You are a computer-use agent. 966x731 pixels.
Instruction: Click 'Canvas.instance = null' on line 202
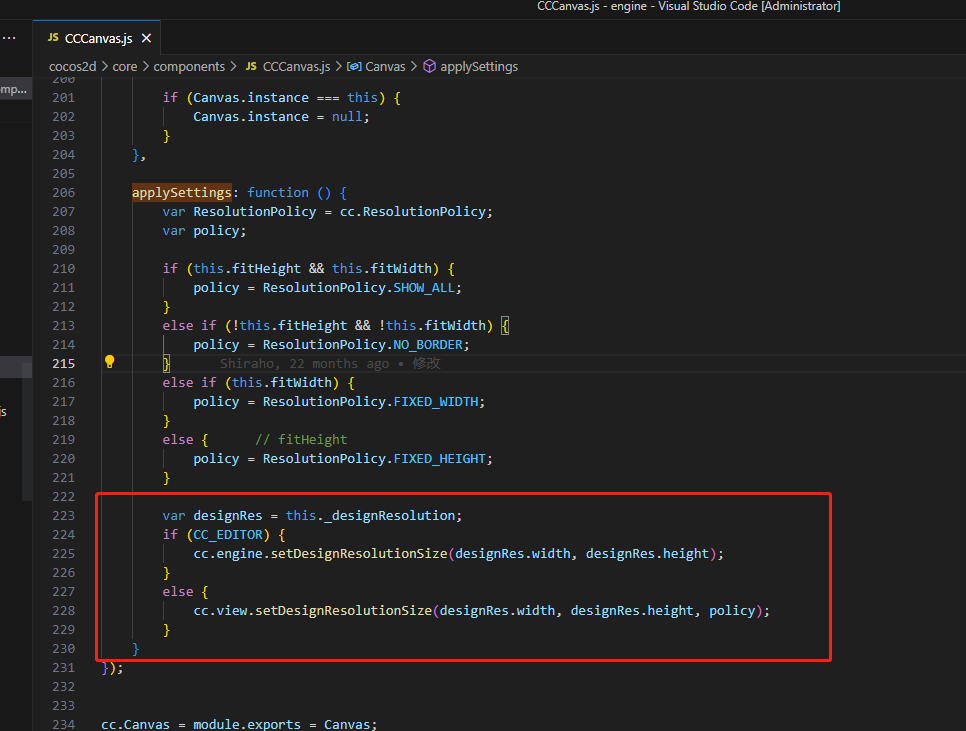[x=278, y=117]
